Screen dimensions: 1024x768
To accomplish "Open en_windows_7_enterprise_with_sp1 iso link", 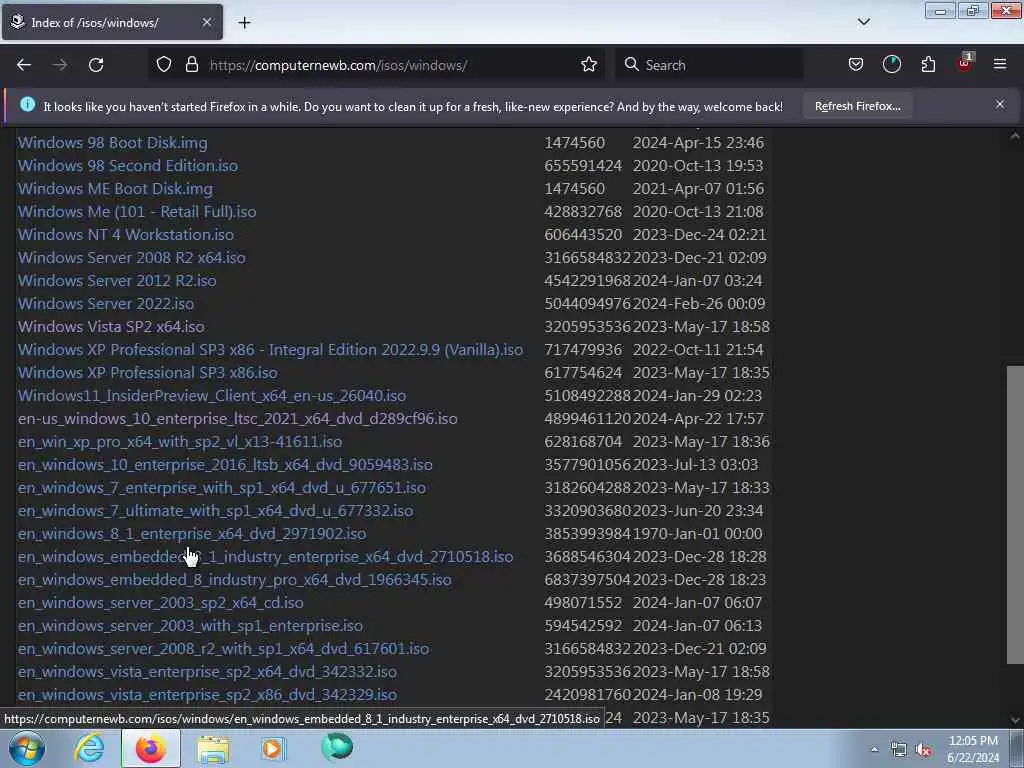I will coord(222,488).
